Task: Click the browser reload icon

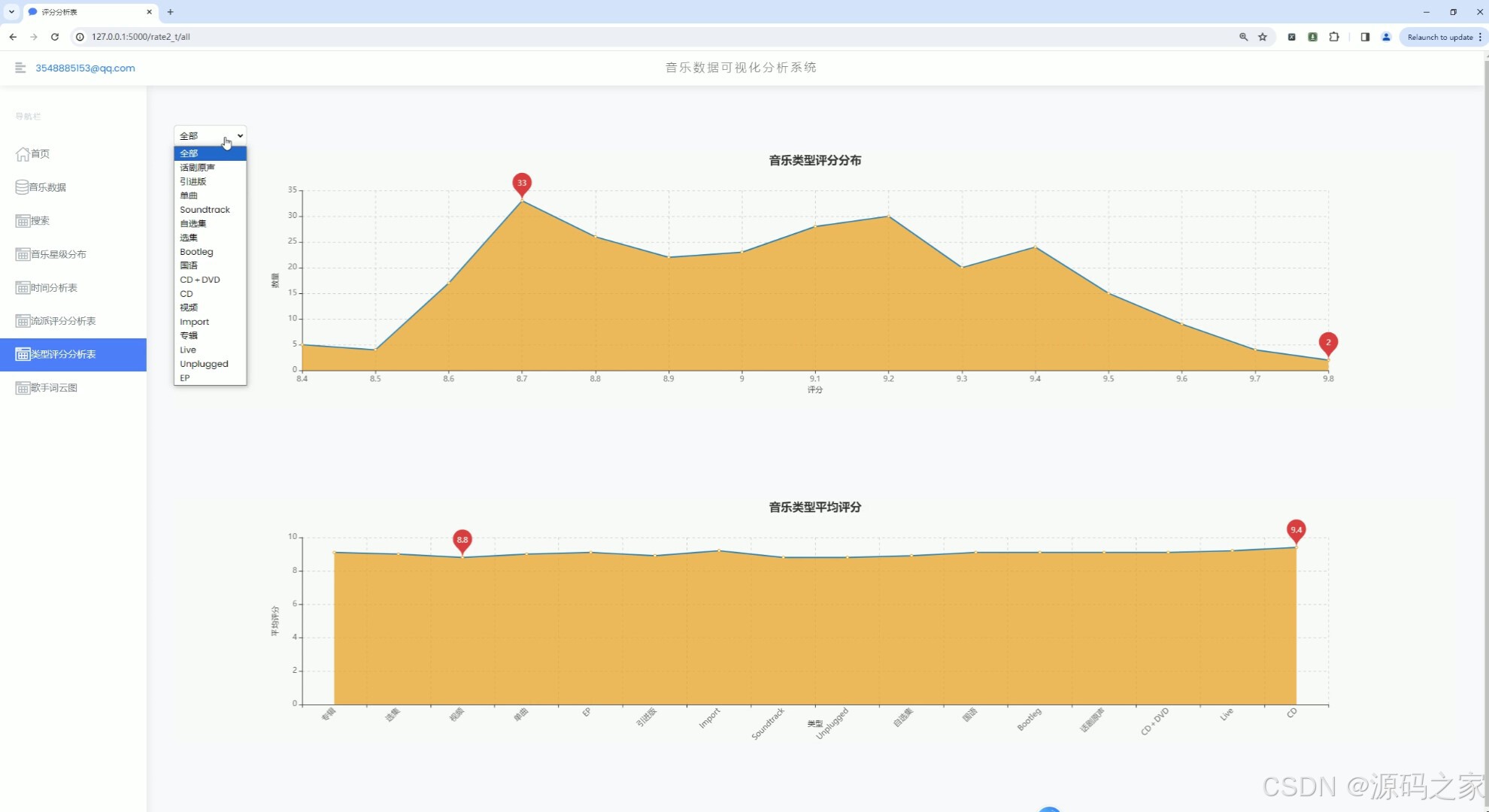Action: tap(55, 37)
